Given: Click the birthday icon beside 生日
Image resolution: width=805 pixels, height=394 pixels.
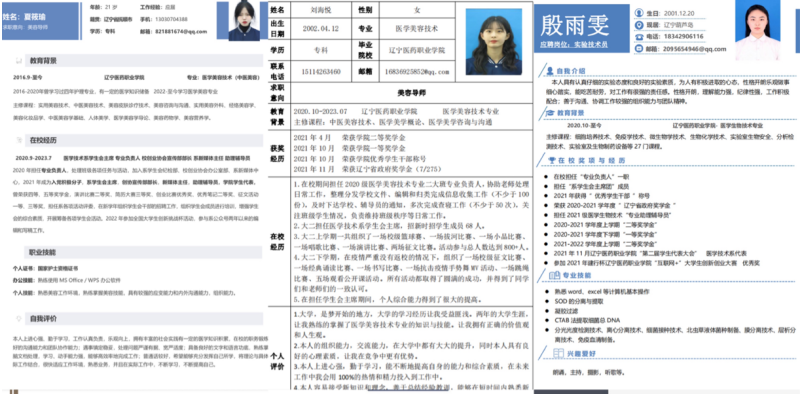Looking at the screenshot, I should click(x=639, y=13).
